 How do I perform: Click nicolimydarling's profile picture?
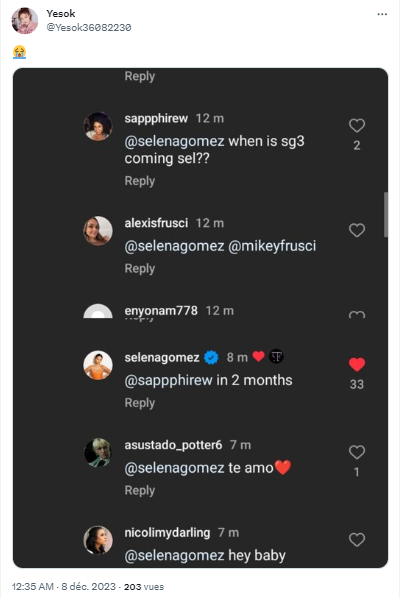tap(98, 540)
